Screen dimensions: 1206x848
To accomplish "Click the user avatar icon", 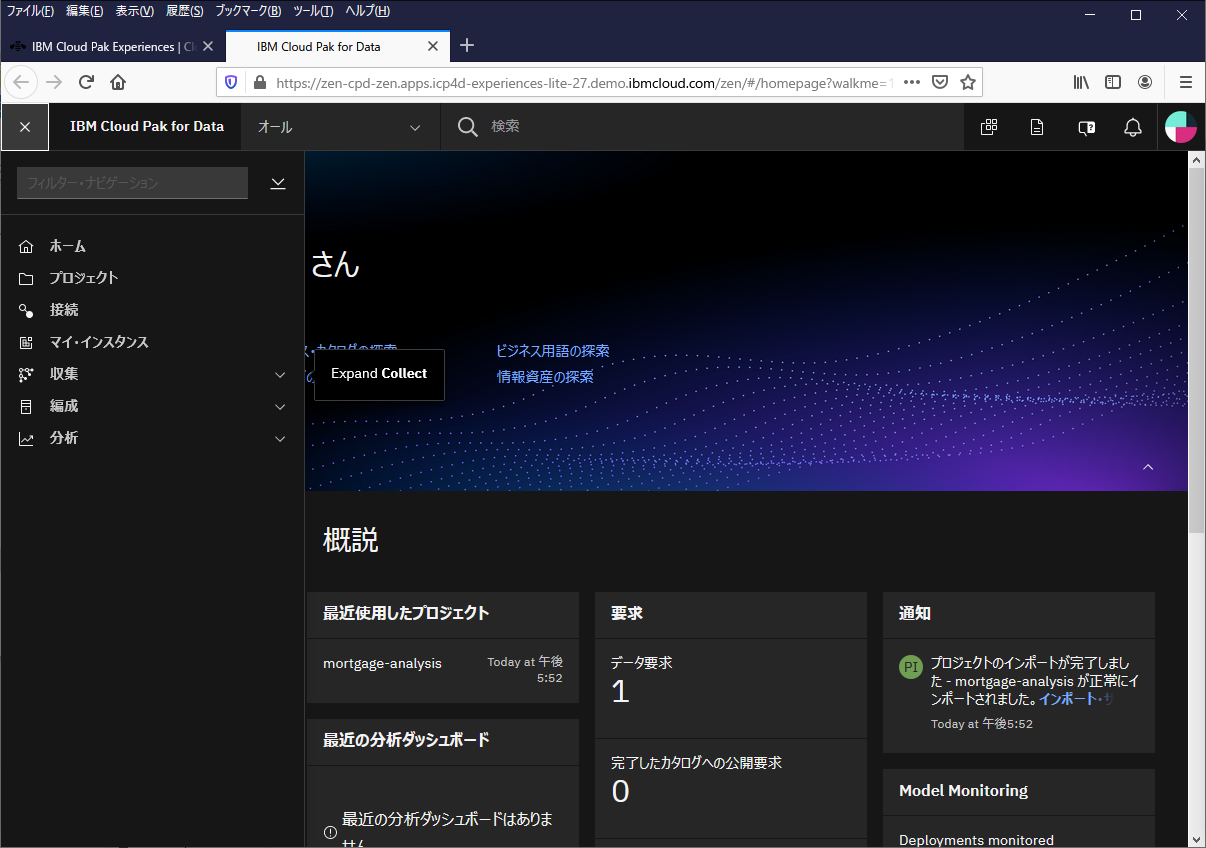I will point(1181,127).
